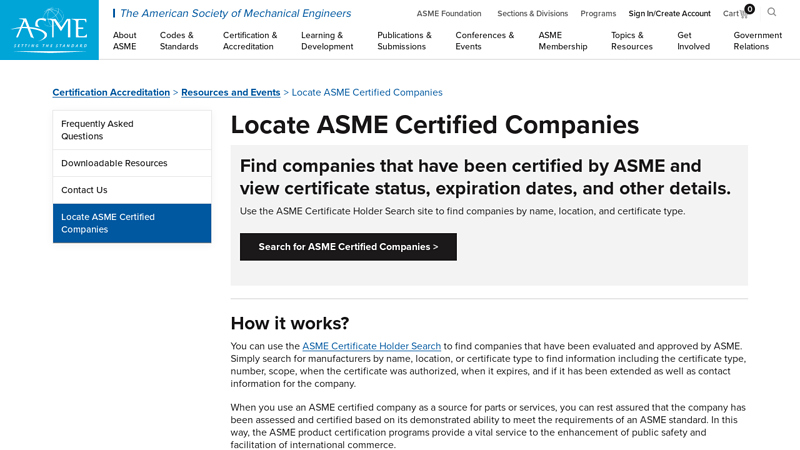Open the search magnifier icon

(x=771, y=12)
